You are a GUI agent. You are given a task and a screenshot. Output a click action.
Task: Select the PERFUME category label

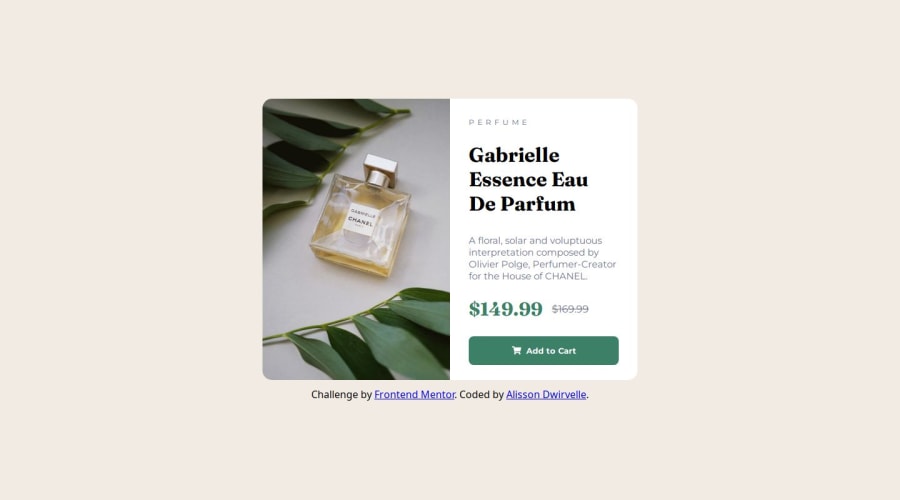click(498, 122)
